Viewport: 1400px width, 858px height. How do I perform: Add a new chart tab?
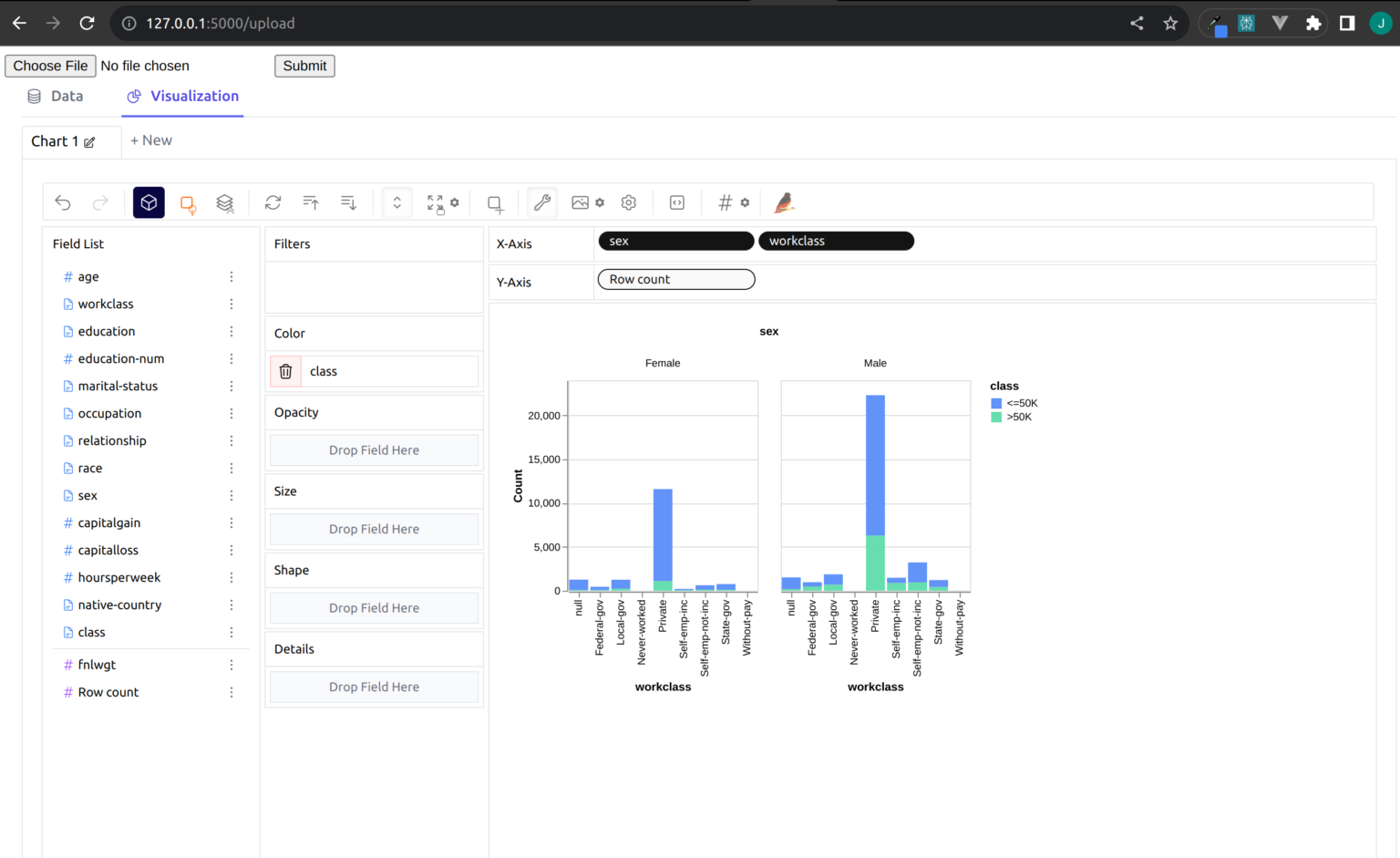pyautogui.click(x=151, y=140)
